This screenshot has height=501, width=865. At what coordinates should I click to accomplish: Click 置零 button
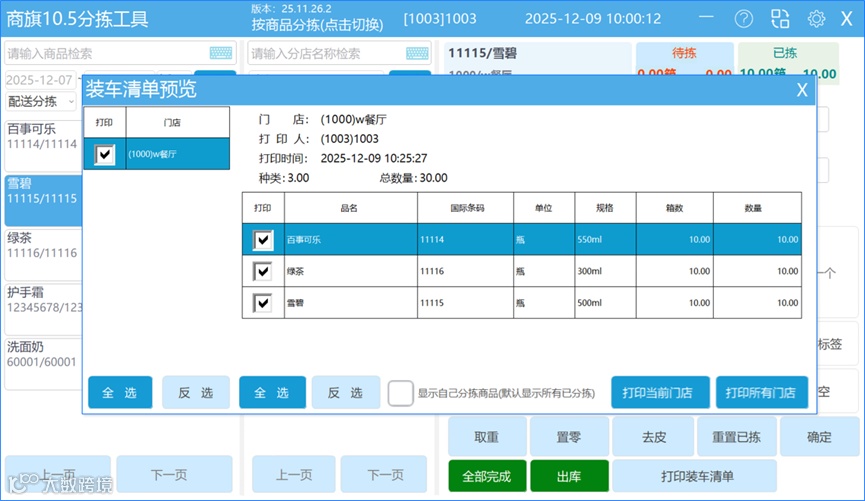(569, 436)
